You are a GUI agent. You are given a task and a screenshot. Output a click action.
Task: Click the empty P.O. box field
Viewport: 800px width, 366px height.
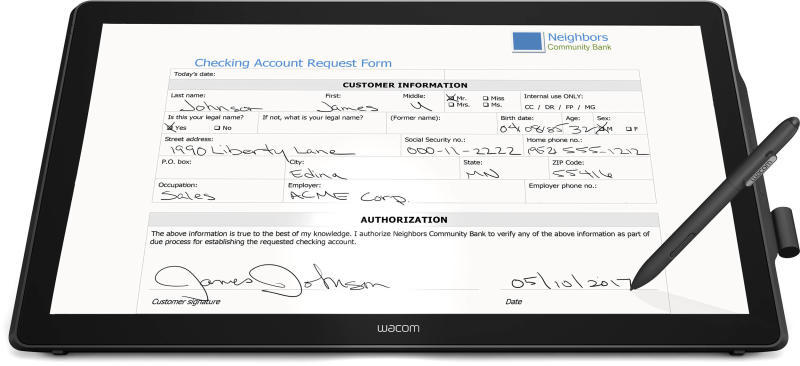(x=221, y=167)
